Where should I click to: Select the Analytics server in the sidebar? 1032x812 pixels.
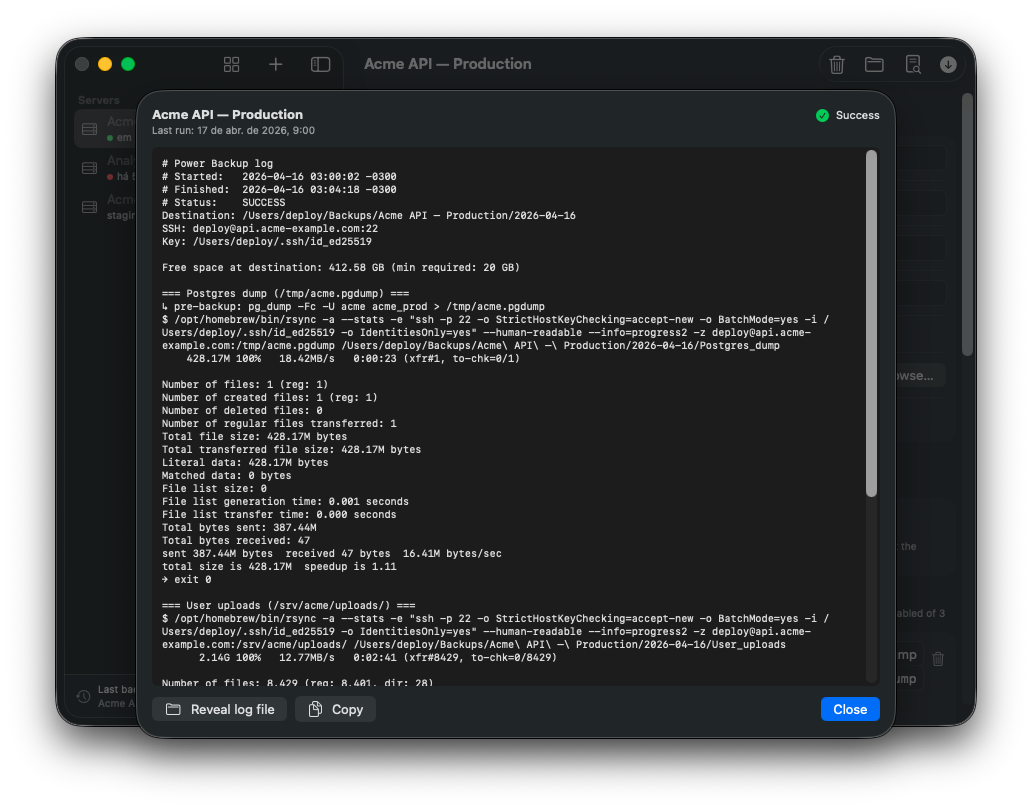click(105, 167)
